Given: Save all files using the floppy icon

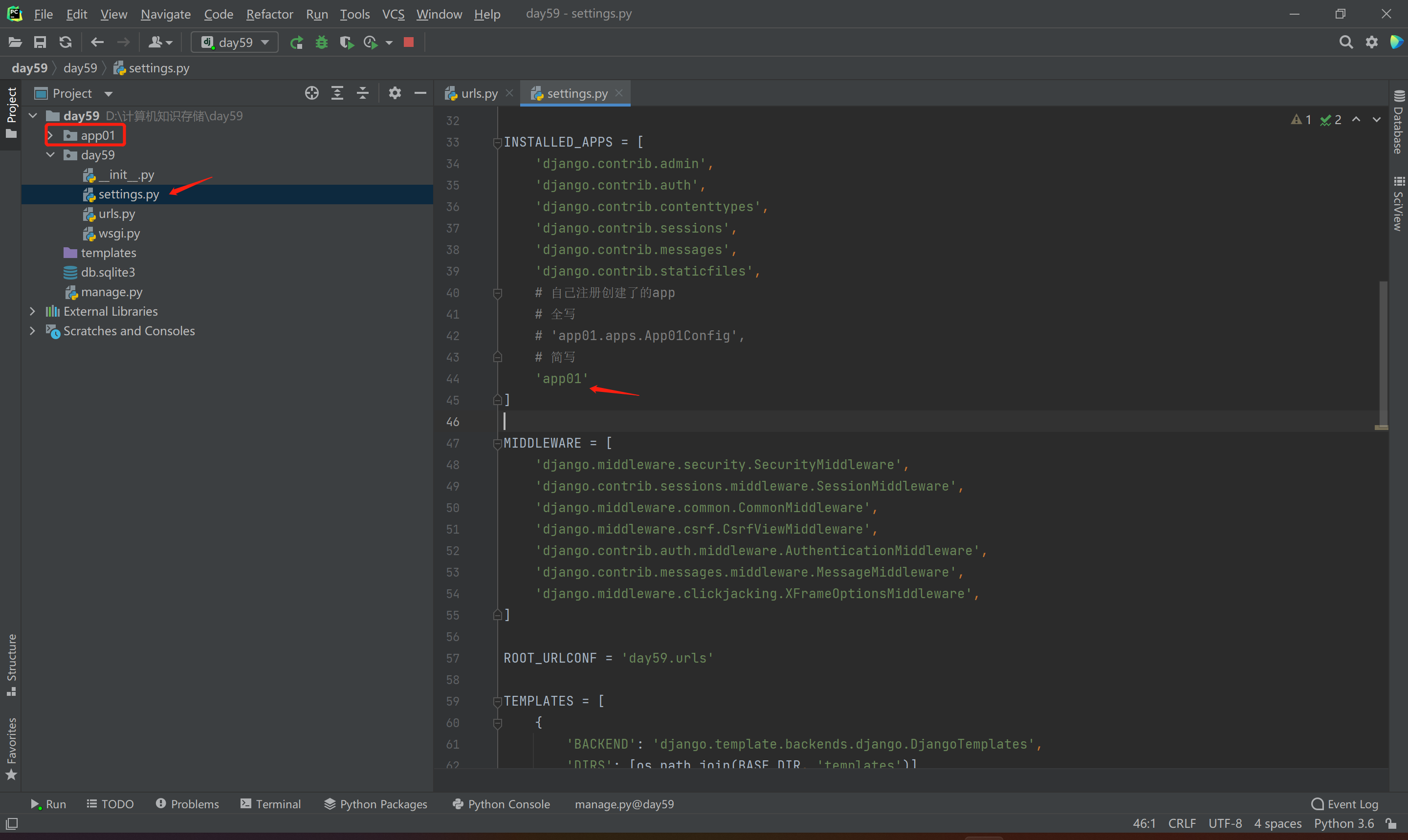Looking at the screenshot, I should pos(40,43).
